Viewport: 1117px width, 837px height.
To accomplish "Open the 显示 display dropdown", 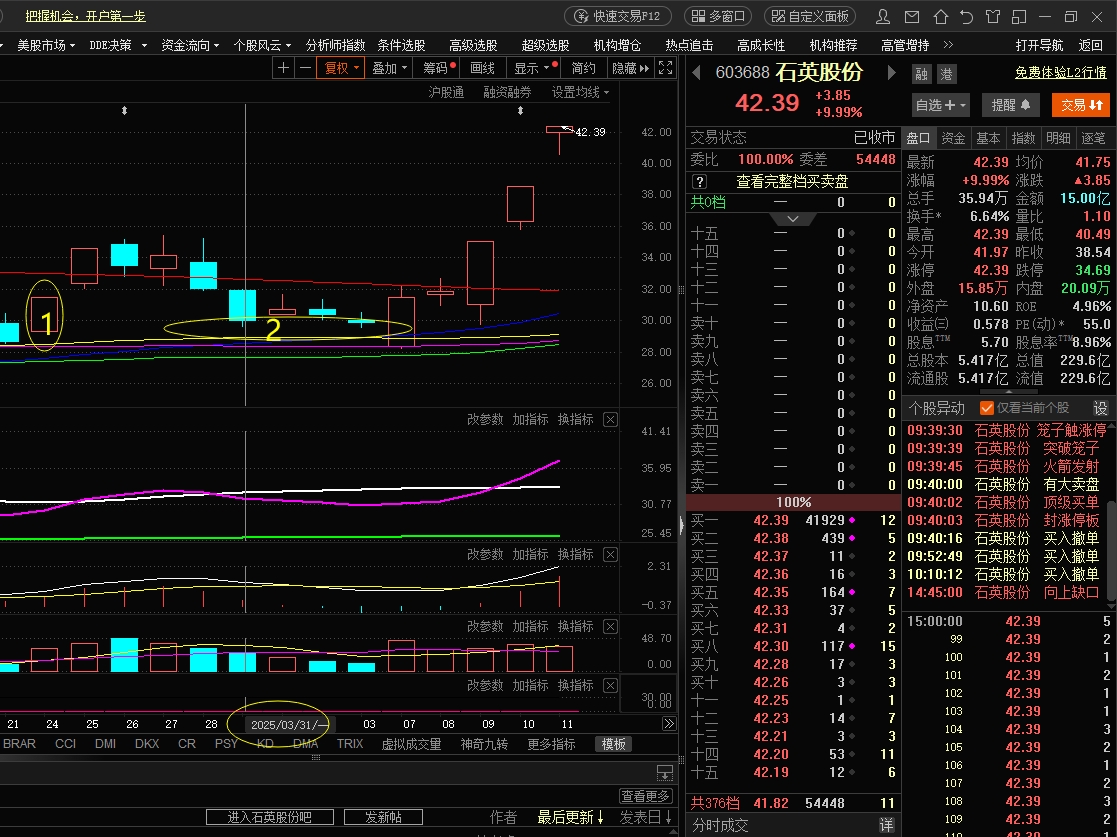I will point(532,68).
